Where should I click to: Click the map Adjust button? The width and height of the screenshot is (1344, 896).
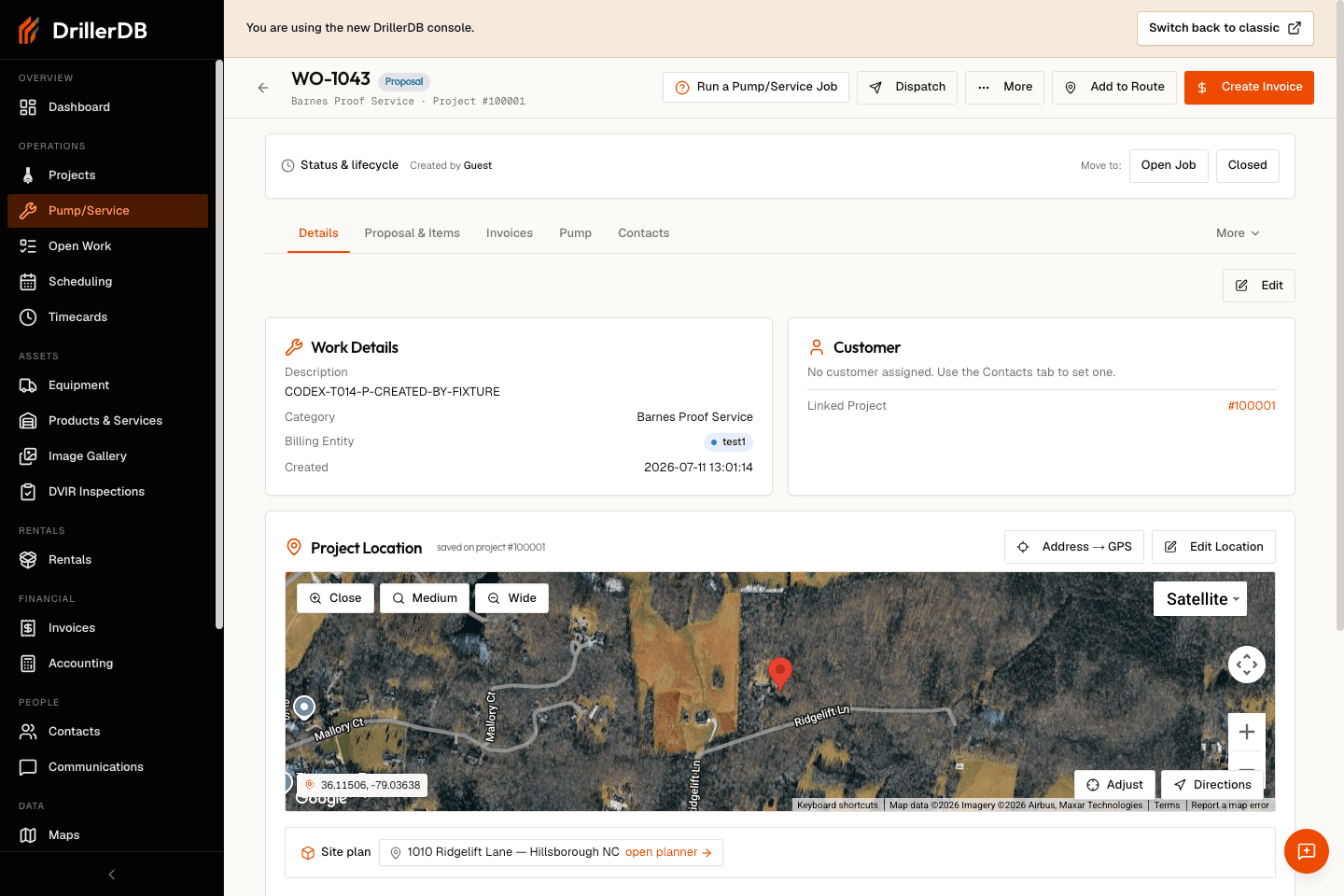(x=1115, y=785)
